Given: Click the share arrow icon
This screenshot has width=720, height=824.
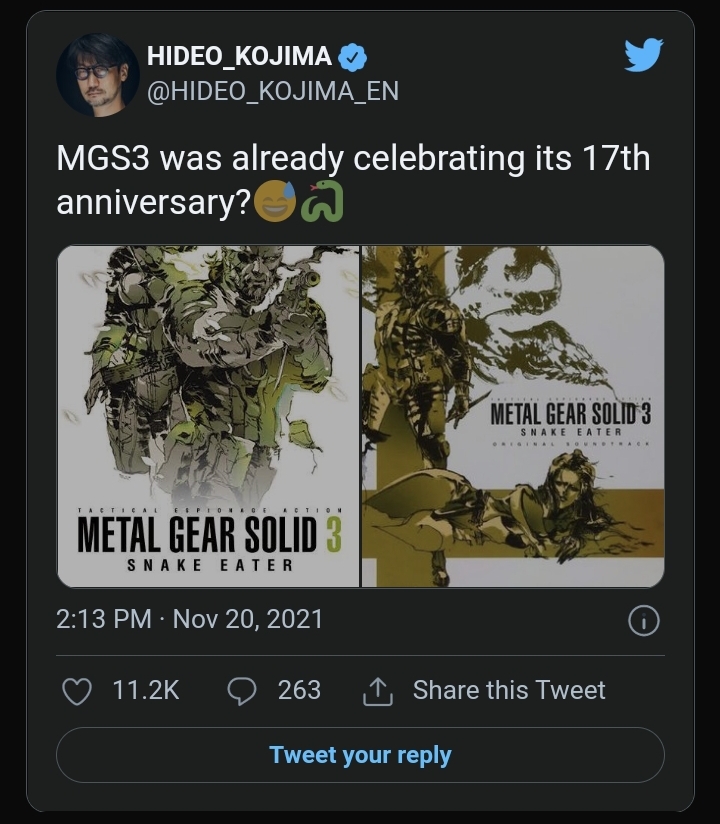Looking at the screenshot, I should coord(377,690).
